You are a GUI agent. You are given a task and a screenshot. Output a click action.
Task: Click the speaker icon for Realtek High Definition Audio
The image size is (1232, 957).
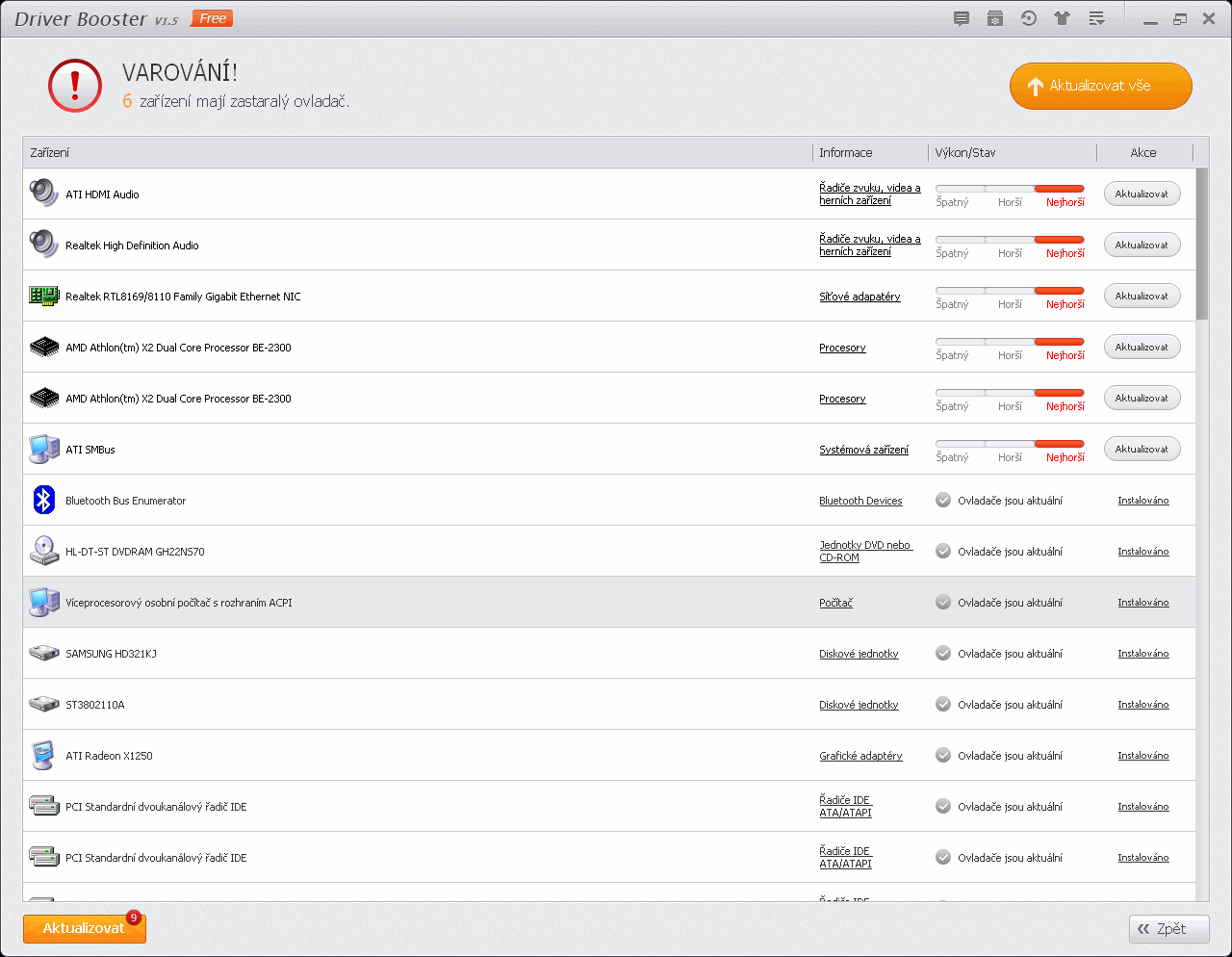click(x=44, y=244)
